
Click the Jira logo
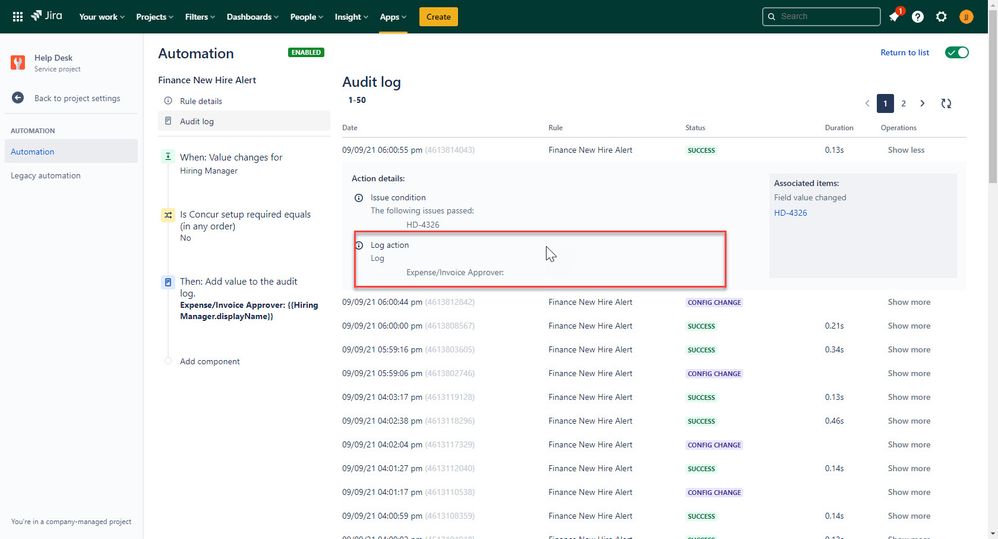coord(46,16)
